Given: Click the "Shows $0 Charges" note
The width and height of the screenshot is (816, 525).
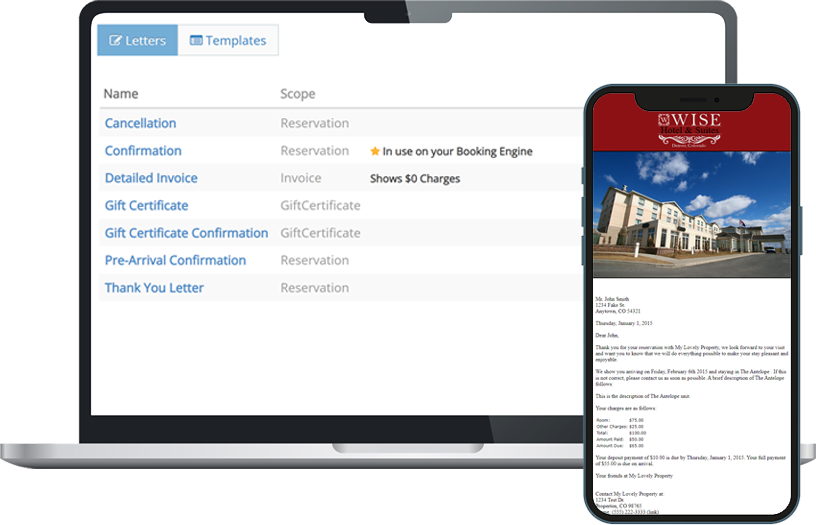Looking at the screenshot, I should point(415,178).
